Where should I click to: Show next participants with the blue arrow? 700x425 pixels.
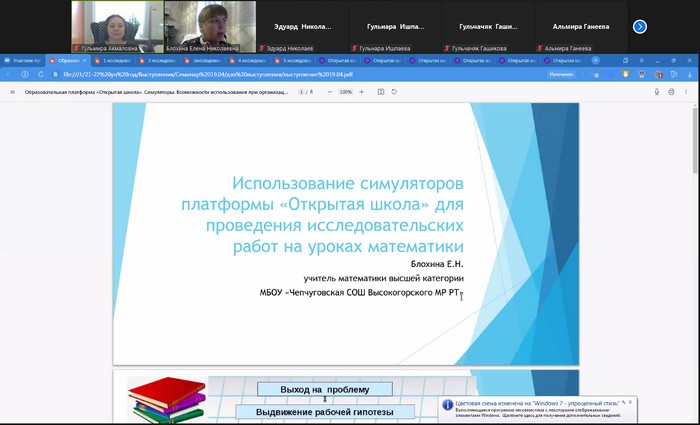(640, 27)
